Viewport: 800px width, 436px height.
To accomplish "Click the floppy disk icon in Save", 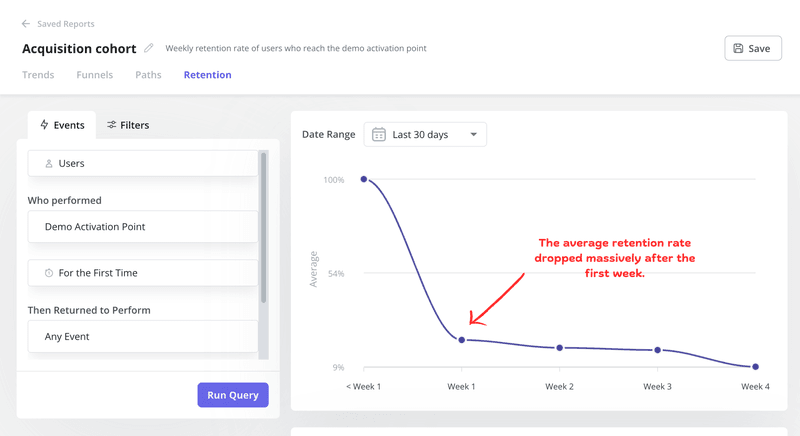I will click(738, 48).
